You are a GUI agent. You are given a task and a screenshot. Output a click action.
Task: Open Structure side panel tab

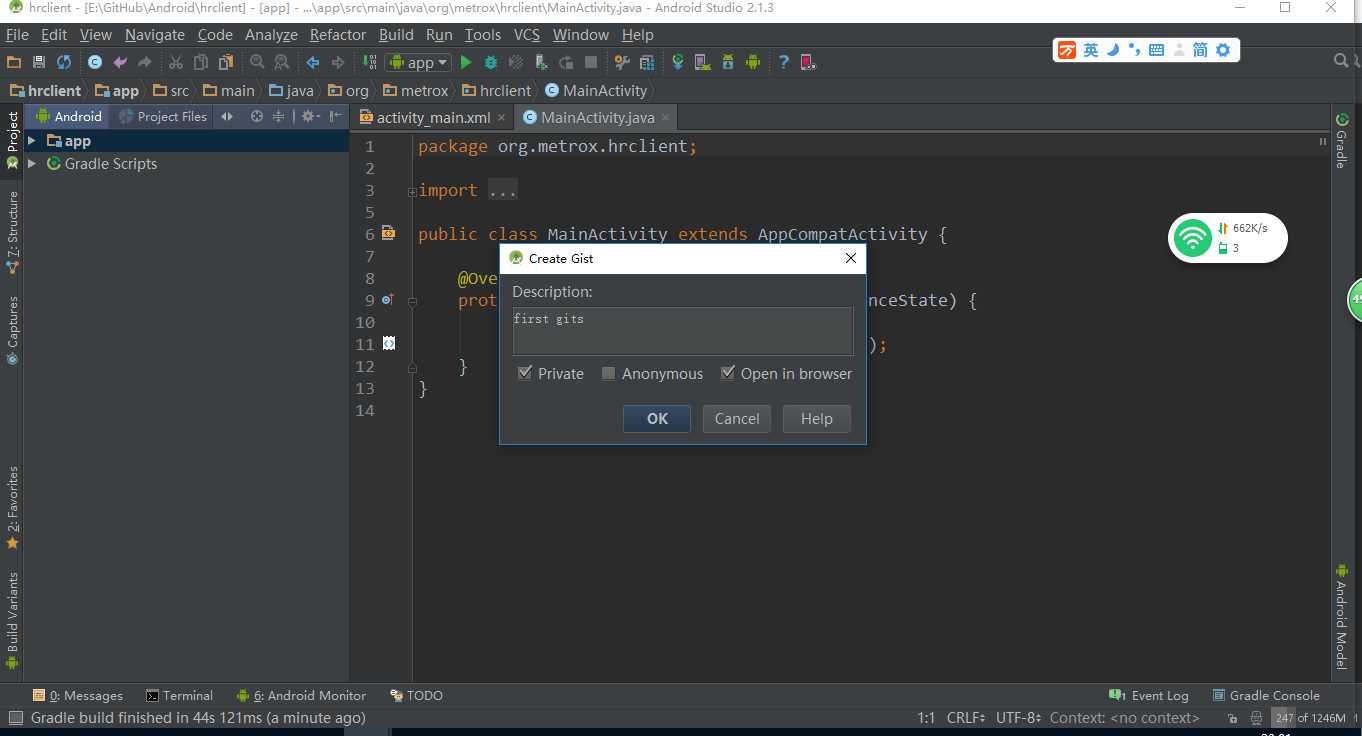[13, 232]
